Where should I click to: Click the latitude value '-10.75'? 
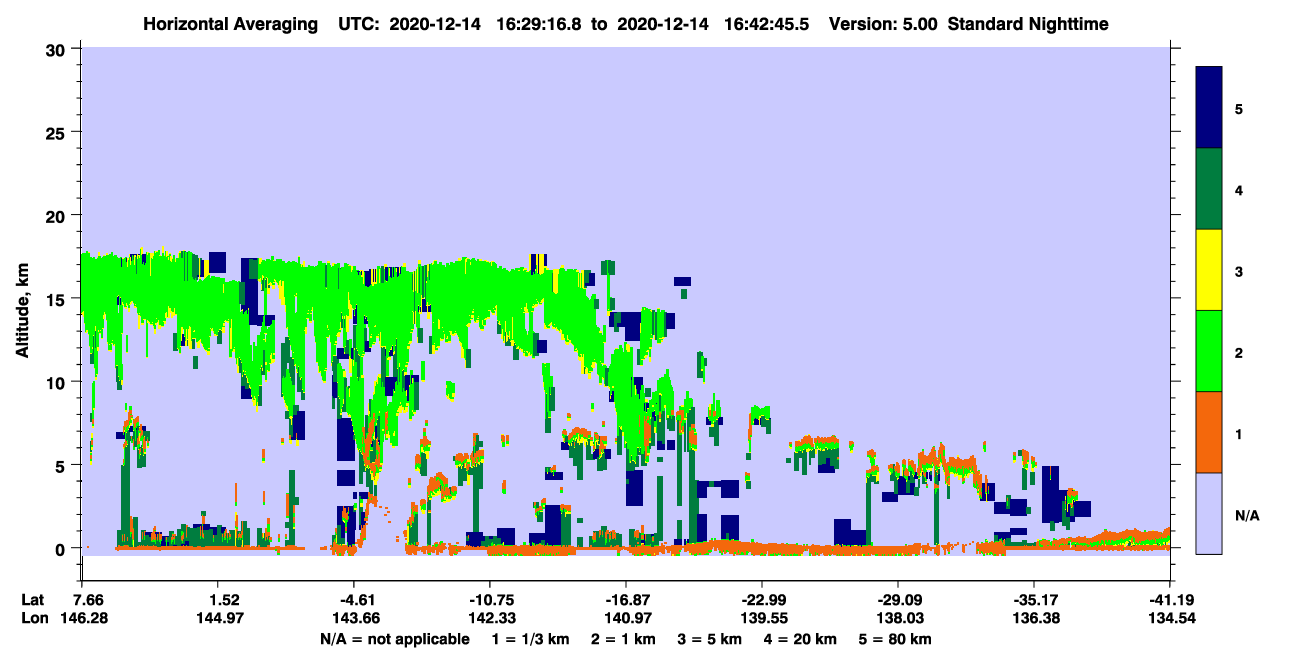click(x=491, y=600)
